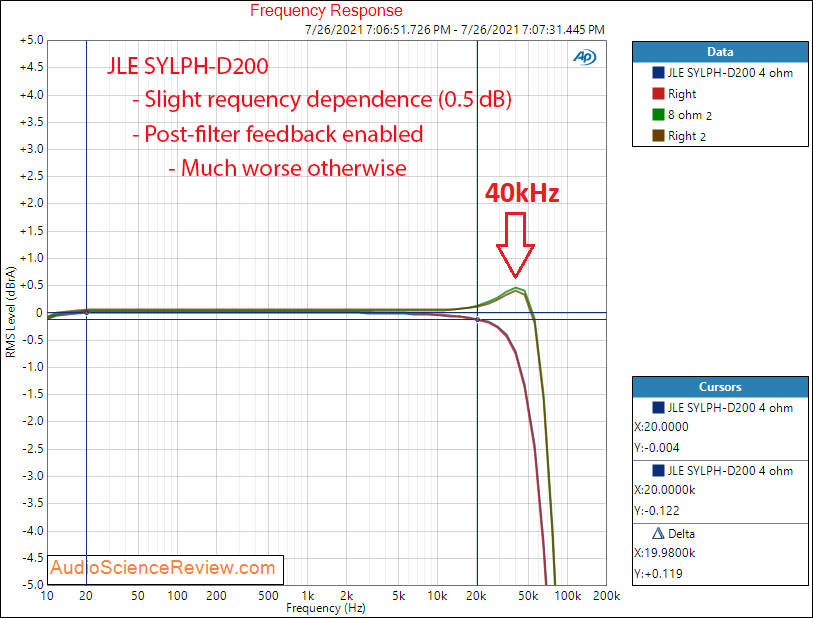Image resolution: width=813 pixels, height=618 pixels.
Task: Click the 'X:20.0000' cursor value
Action: 661,427
